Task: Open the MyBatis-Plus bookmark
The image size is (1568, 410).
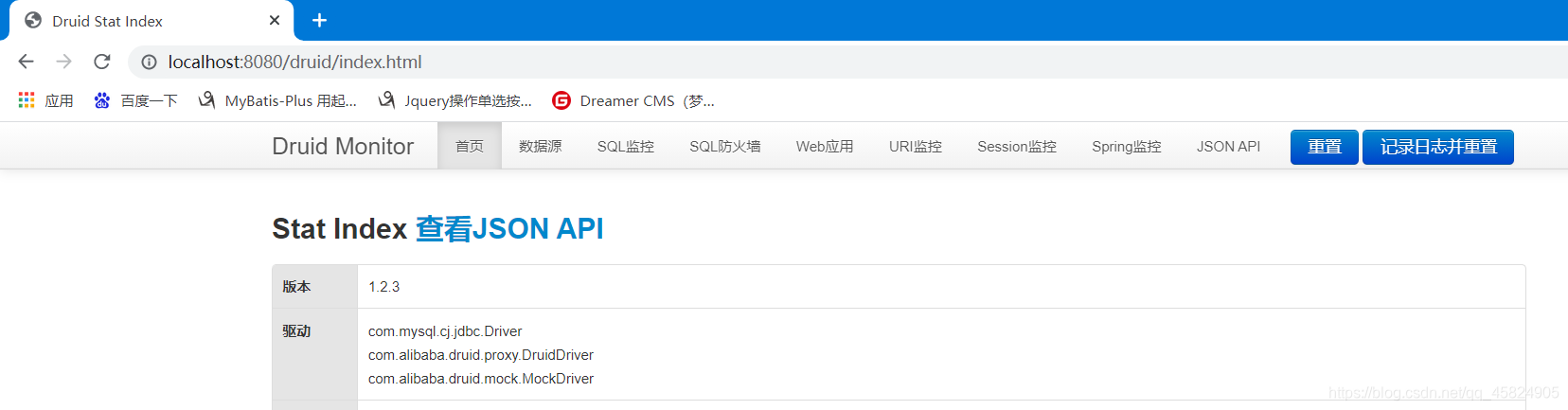Action: [x=277, y=100]
